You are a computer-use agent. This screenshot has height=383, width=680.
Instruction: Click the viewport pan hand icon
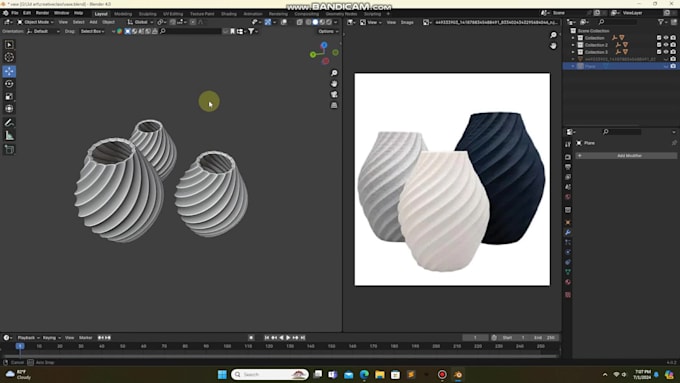334,84
